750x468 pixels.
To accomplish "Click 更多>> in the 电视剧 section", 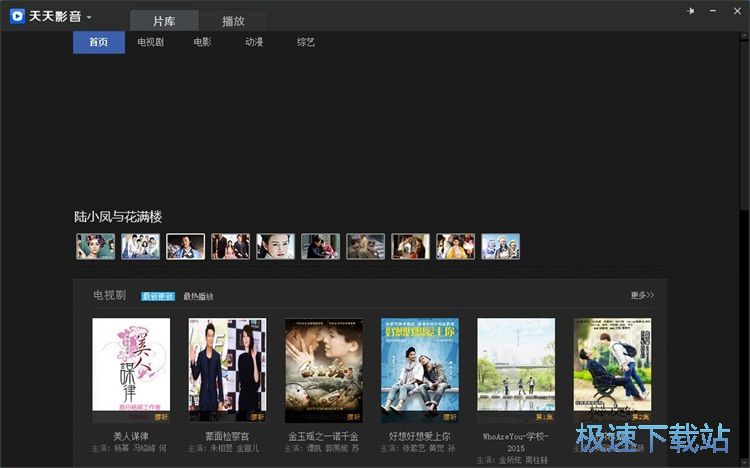I will 642,295.
